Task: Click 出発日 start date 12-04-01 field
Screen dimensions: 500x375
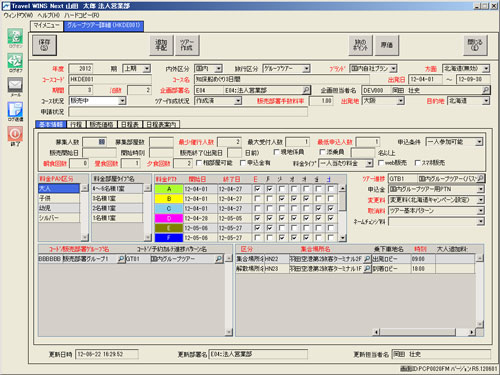Action: pyautogui.click(x=426, y=79)
